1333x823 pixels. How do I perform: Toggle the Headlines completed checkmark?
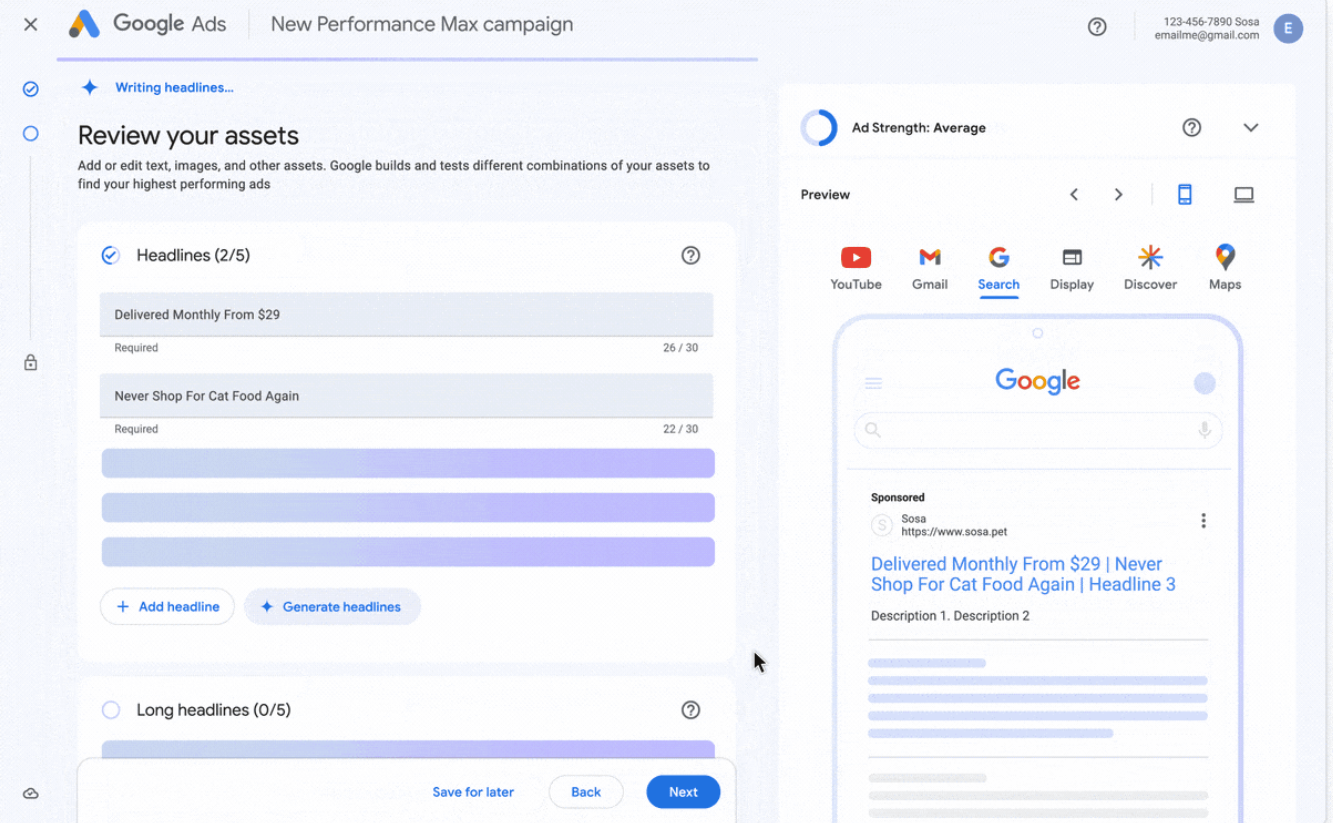111,255
